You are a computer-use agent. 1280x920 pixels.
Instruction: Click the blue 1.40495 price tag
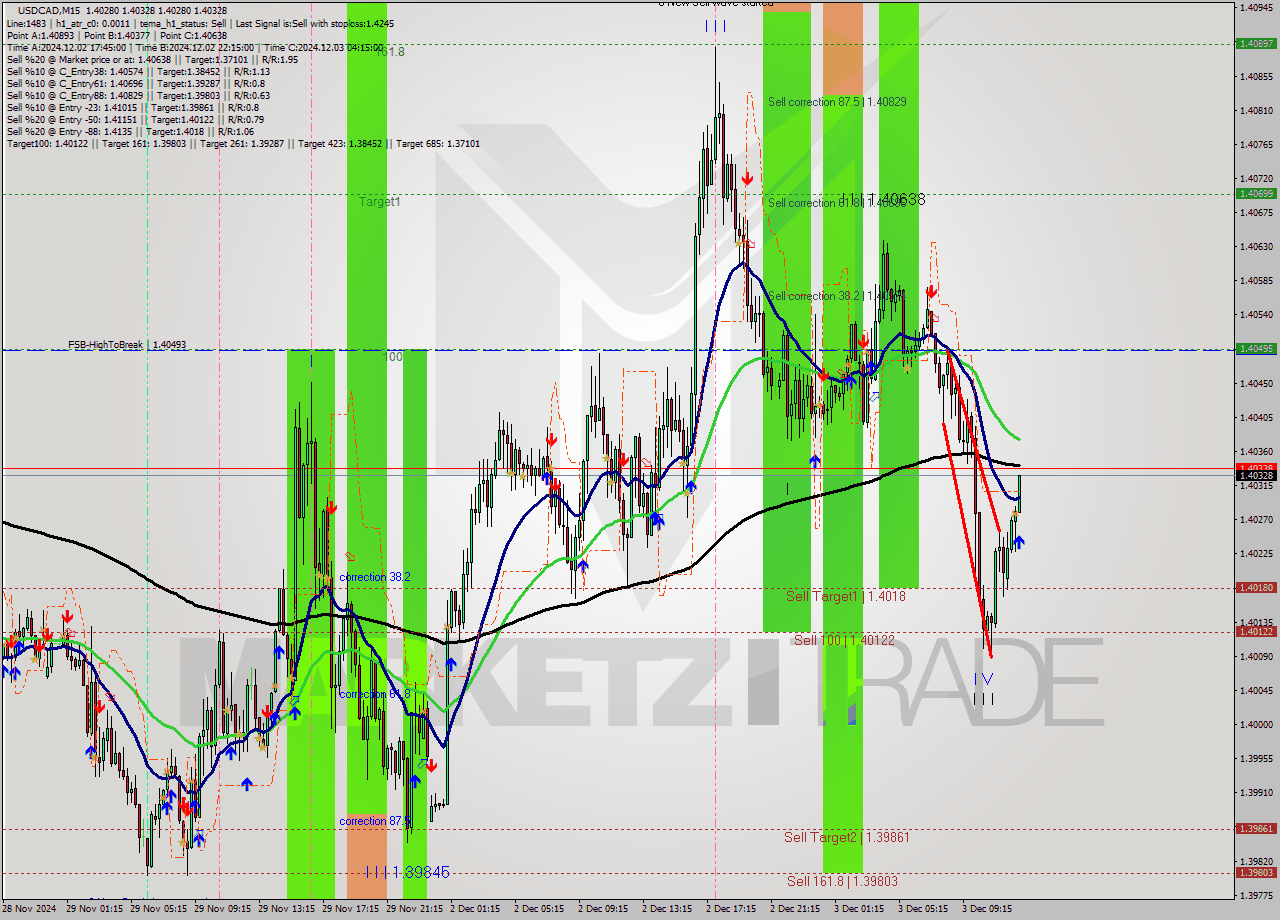click(1255, 349)
